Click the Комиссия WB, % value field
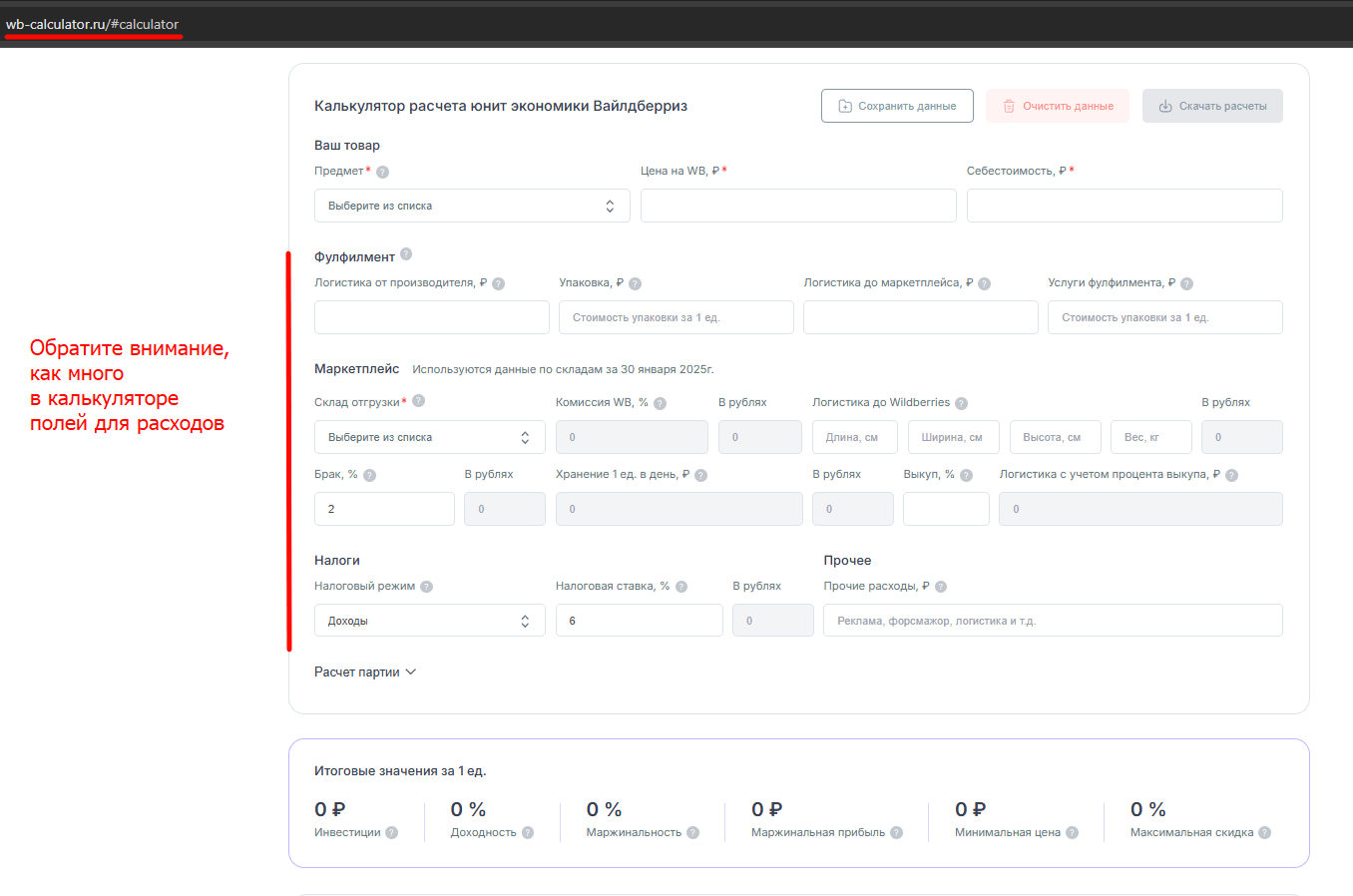 click(632, 437)
